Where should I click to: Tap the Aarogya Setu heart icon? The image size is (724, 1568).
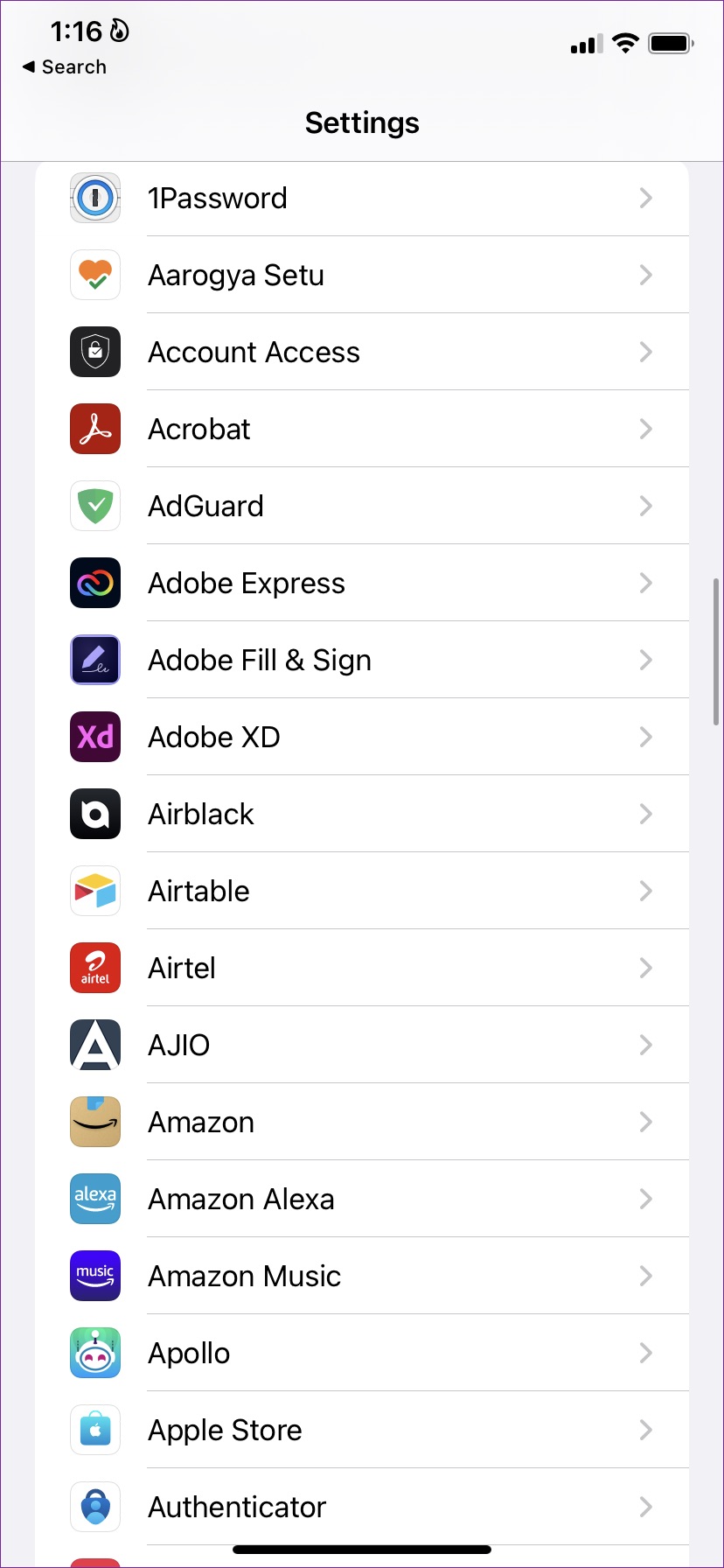pos(95,276)
